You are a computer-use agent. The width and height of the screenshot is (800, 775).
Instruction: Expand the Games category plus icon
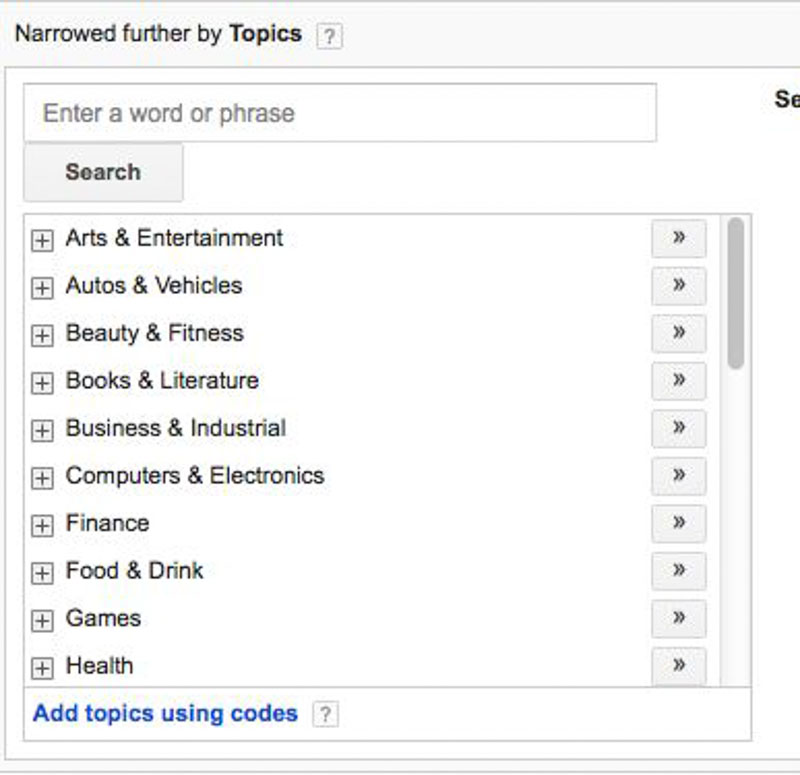tap(42, 621)
